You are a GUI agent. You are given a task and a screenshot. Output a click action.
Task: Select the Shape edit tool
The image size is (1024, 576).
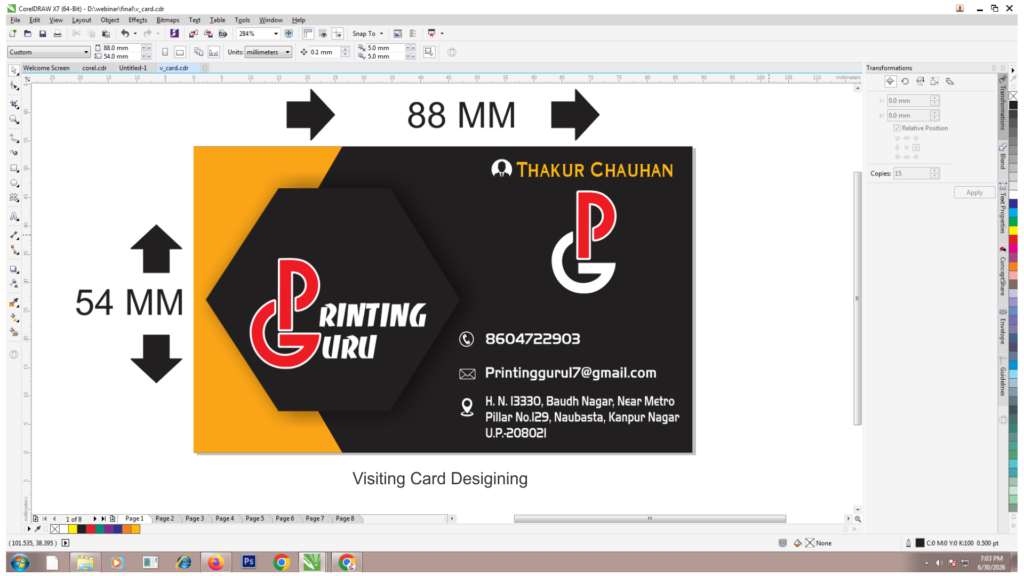click(14, 86)
